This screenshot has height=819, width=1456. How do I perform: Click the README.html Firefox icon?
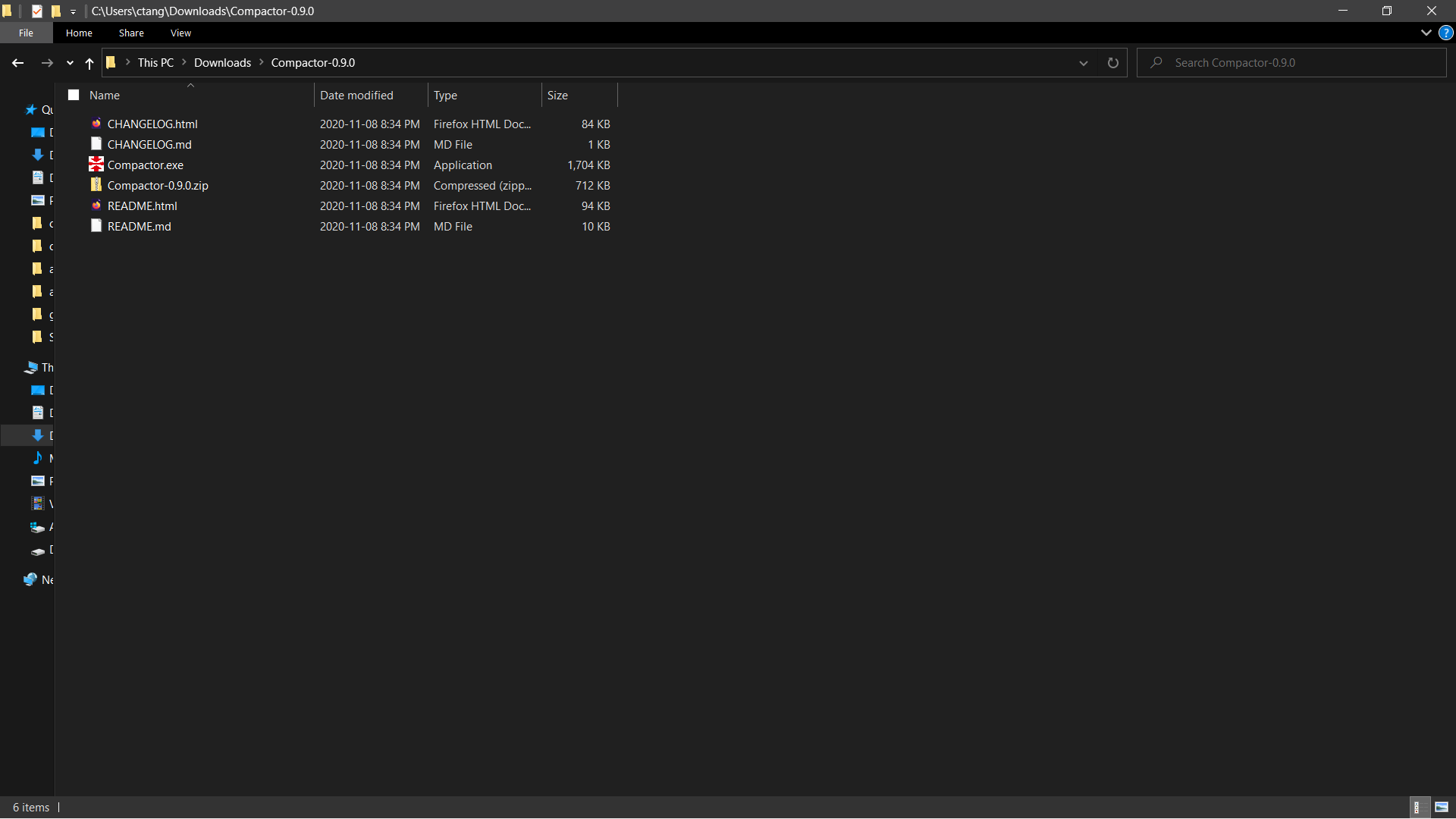tap(96, 206)
